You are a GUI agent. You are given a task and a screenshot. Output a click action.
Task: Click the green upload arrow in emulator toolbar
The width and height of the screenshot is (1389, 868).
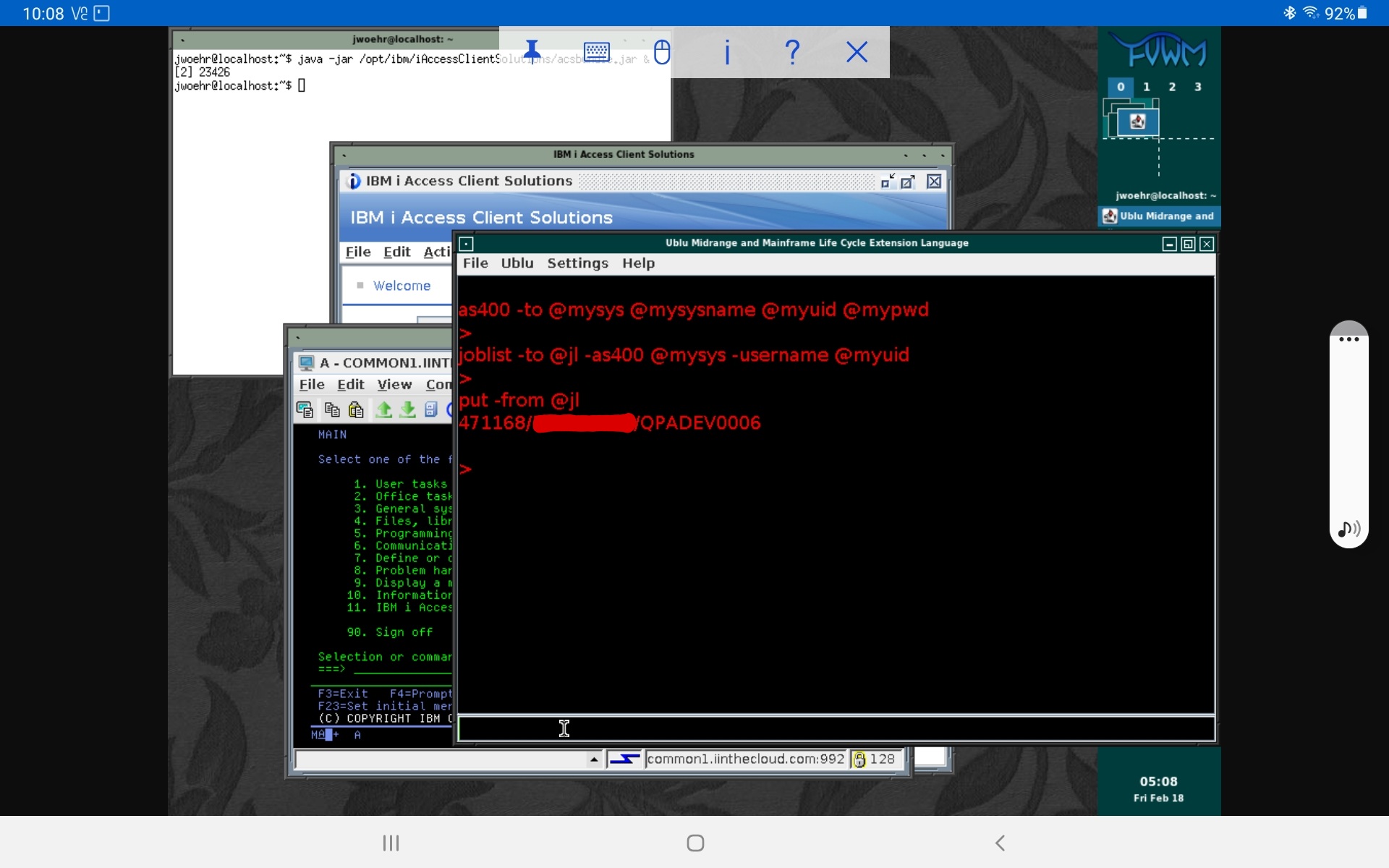[x=383, y=410]
